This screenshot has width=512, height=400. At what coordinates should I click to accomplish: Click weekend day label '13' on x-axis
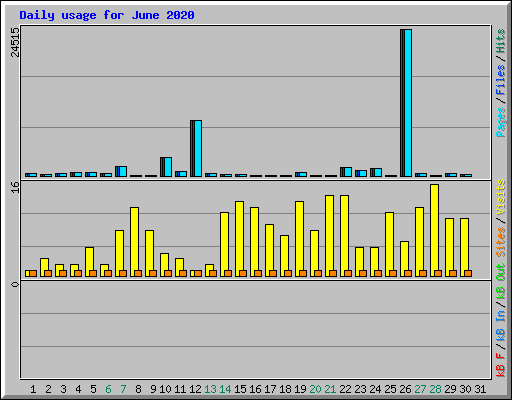click(210, 389)
